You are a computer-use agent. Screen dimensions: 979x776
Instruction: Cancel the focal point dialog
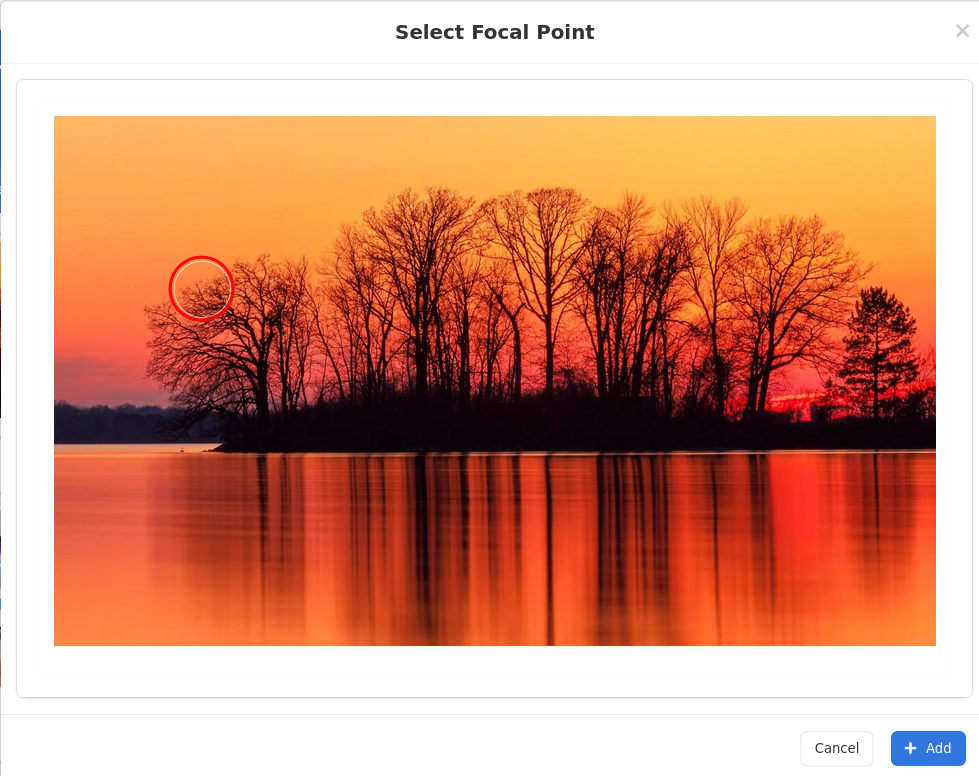[837, 748]
